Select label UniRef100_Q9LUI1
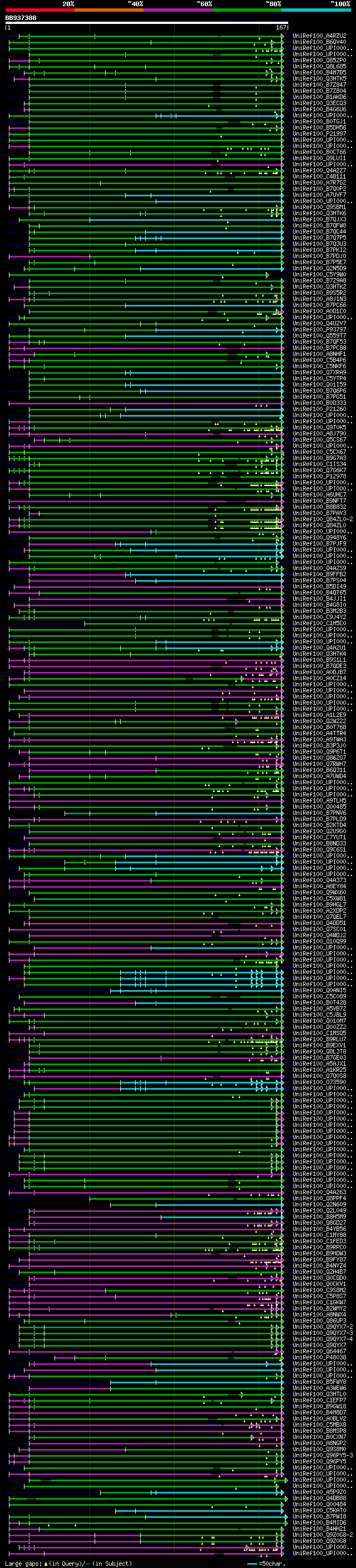The height and width of the screenshot is (1568, 356). [319, 159]
